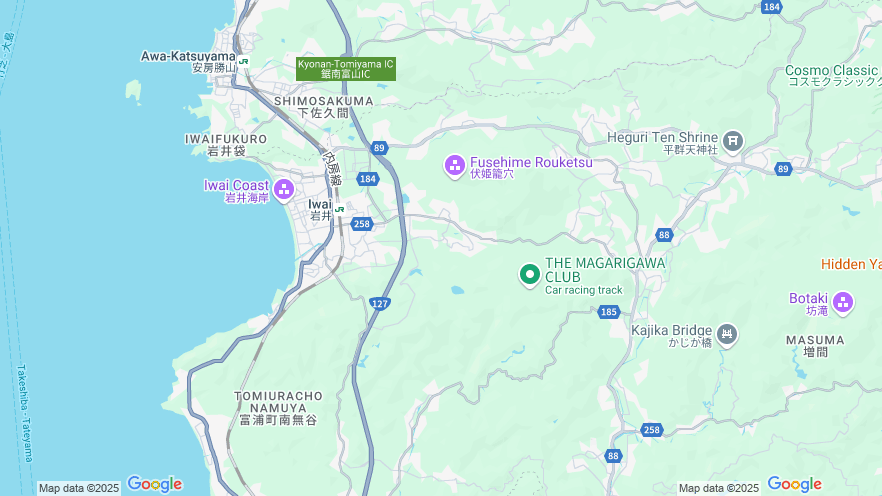Click the Hidden Ya orange place label
882x496 pixels.
pos(851,264)
